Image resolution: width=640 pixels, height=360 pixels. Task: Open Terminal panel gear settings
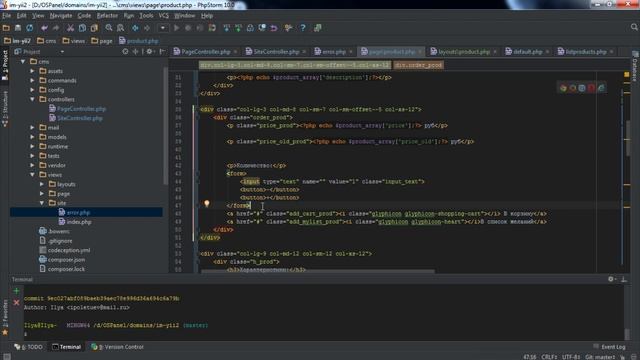click(611, 279)
